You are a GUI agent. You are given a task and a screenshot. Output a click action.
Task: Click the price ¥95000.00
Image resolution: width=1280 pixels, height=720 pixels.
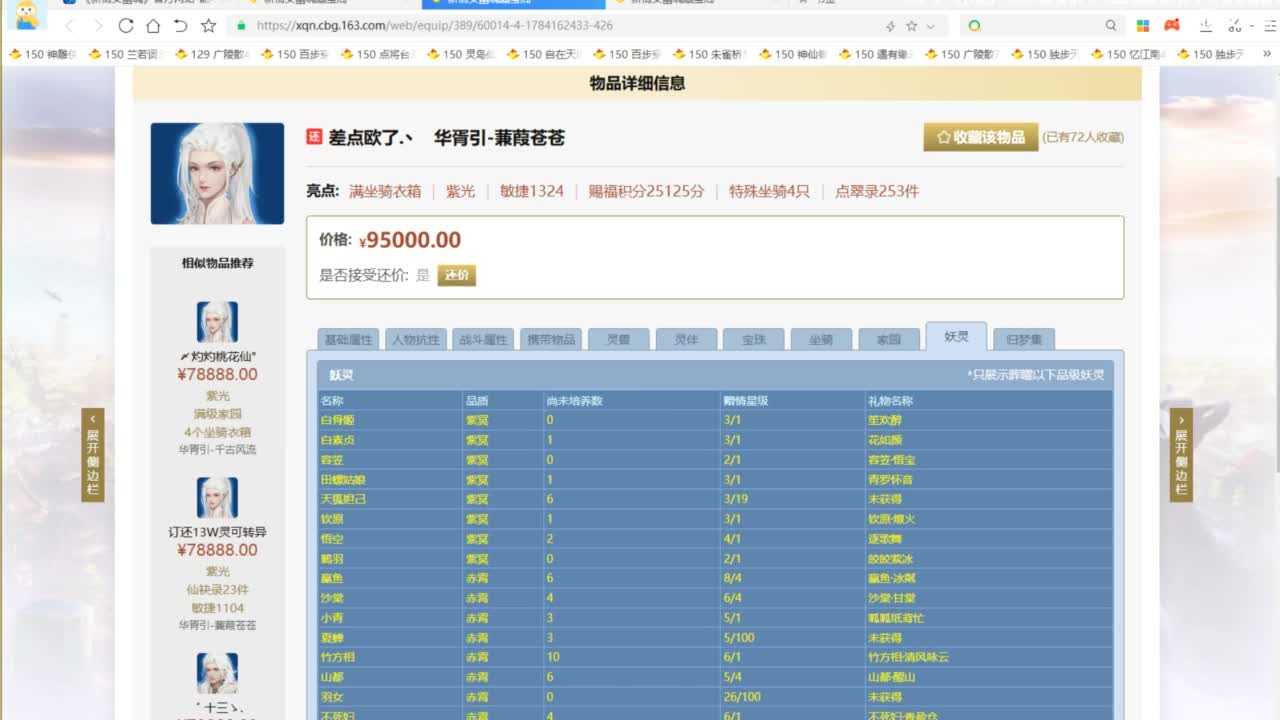[410, 240]
